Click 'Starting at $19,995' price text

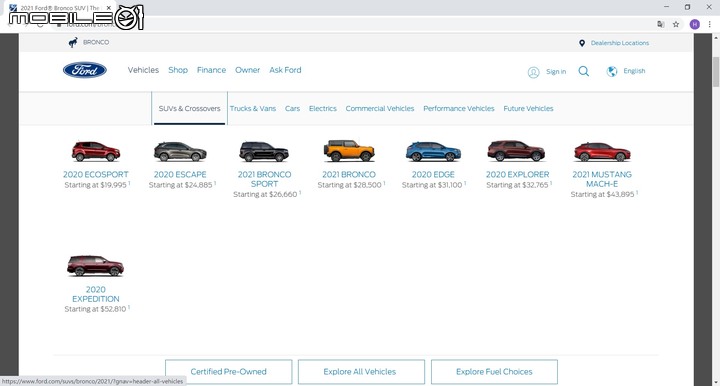96,185
